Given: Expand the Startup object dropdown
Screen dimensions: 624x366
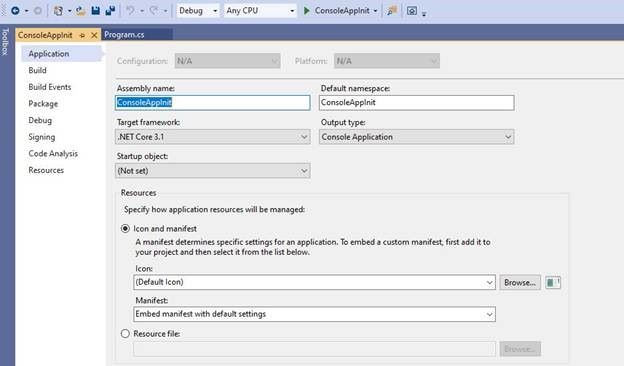Looking at the screenshot, I should [x=213, y=171].
